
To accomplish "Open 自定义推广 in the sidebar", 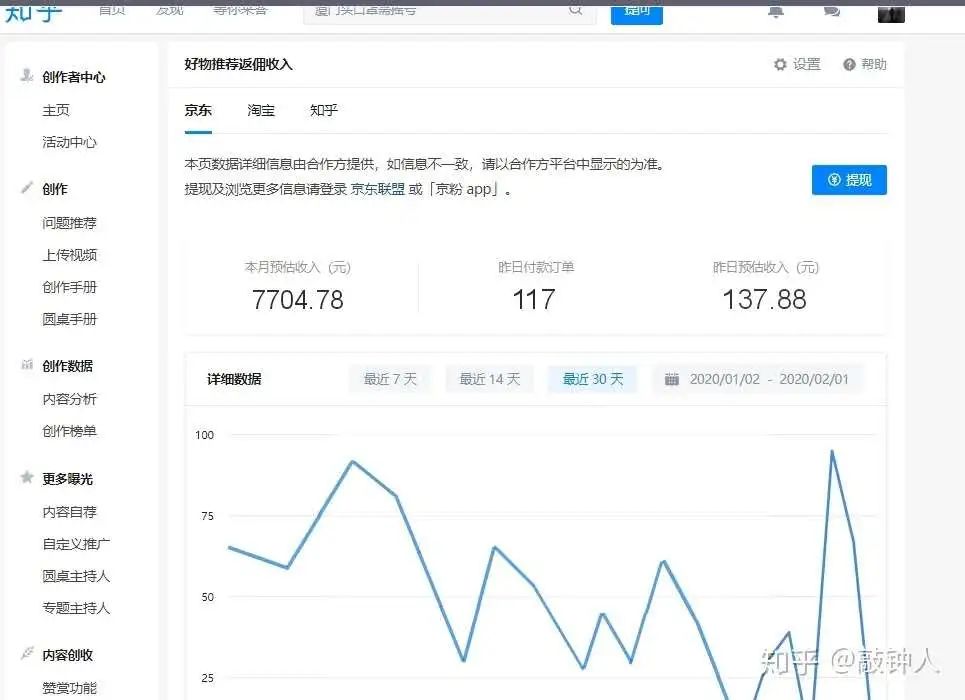I will 76,544.
